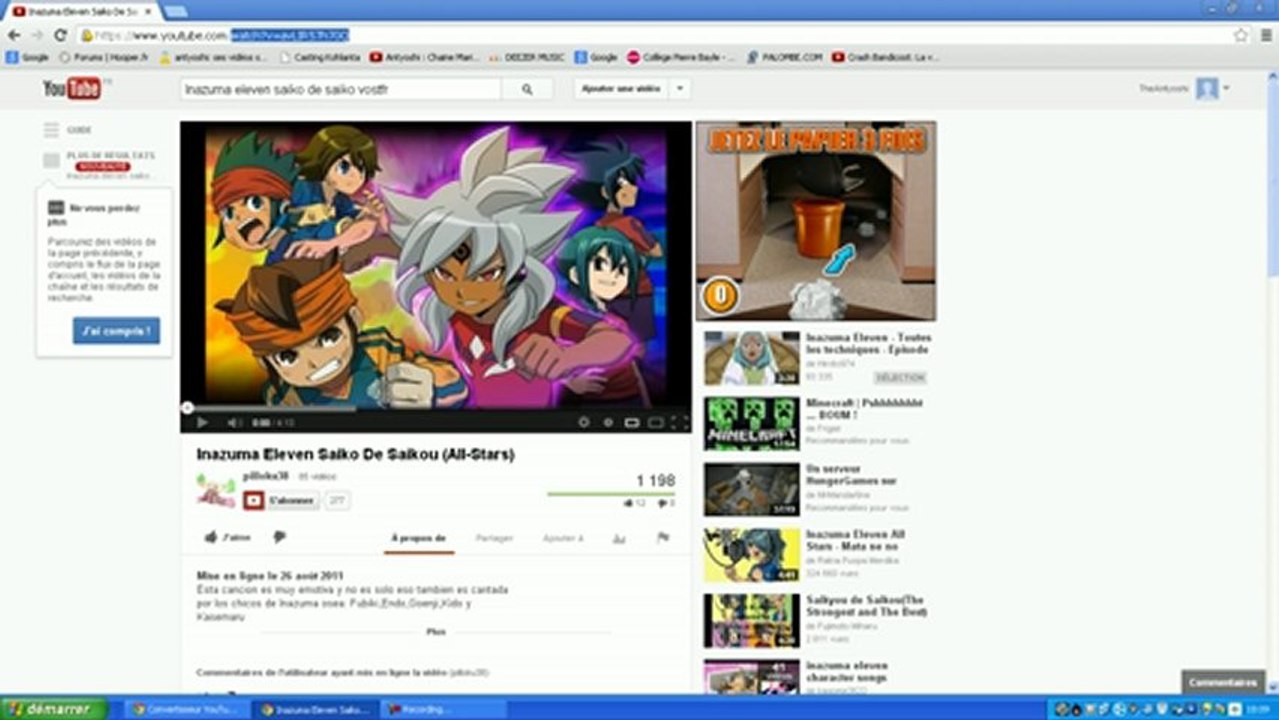Image resolution: width=1279 pixels, height=720 pixels.
Task: Click the likes ratio bar under the view count
Action: [x=611, y=494]
